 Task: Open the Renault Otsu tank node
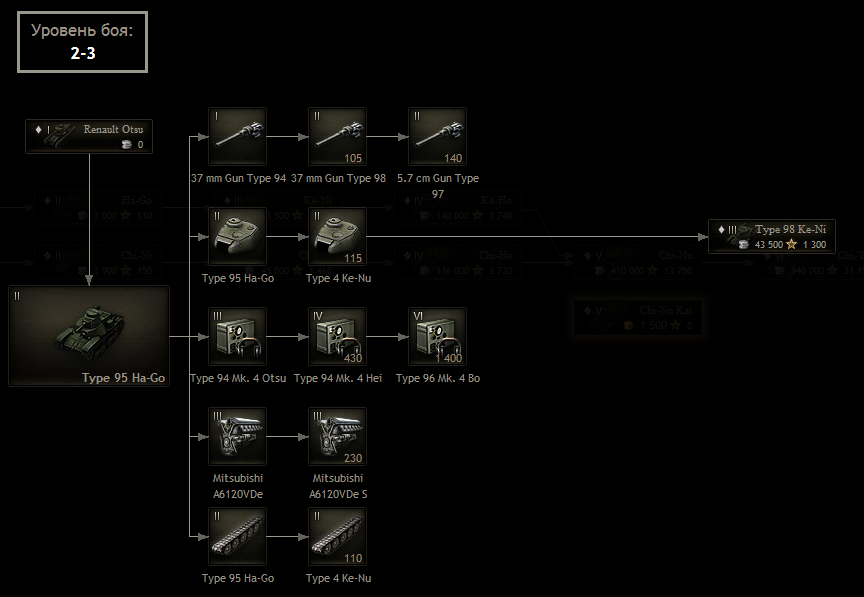tap(89, 136)
